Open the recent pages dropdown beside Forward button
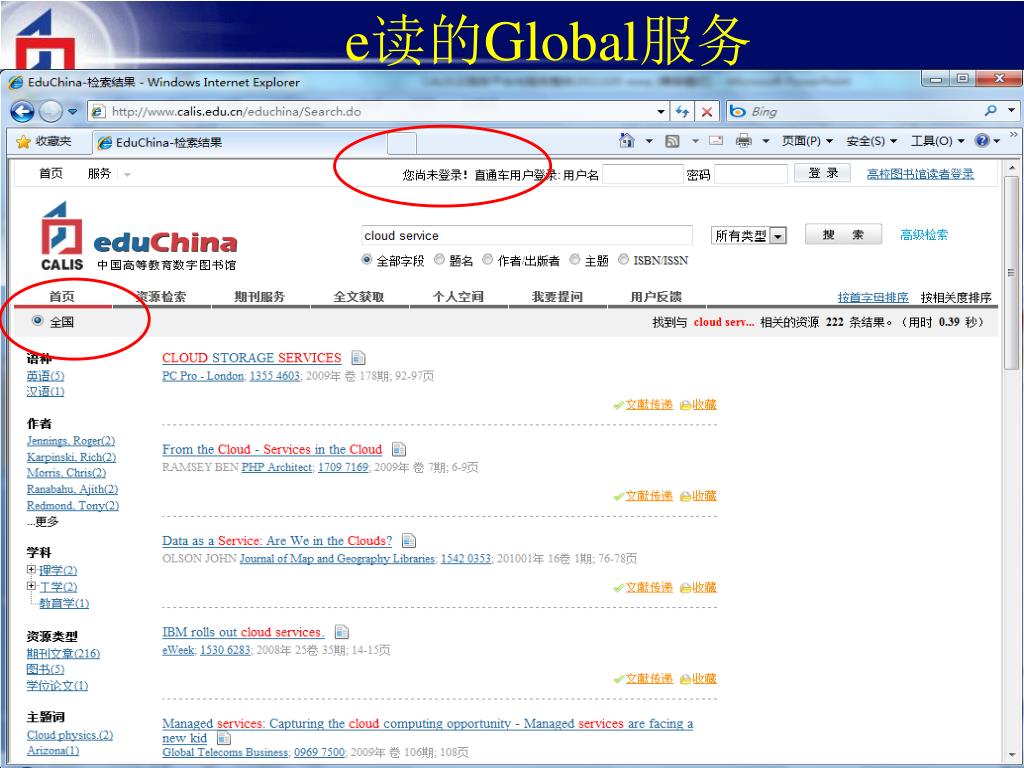Image resolution: width=1024 pixels, height=768 pixels. (72, 112)
